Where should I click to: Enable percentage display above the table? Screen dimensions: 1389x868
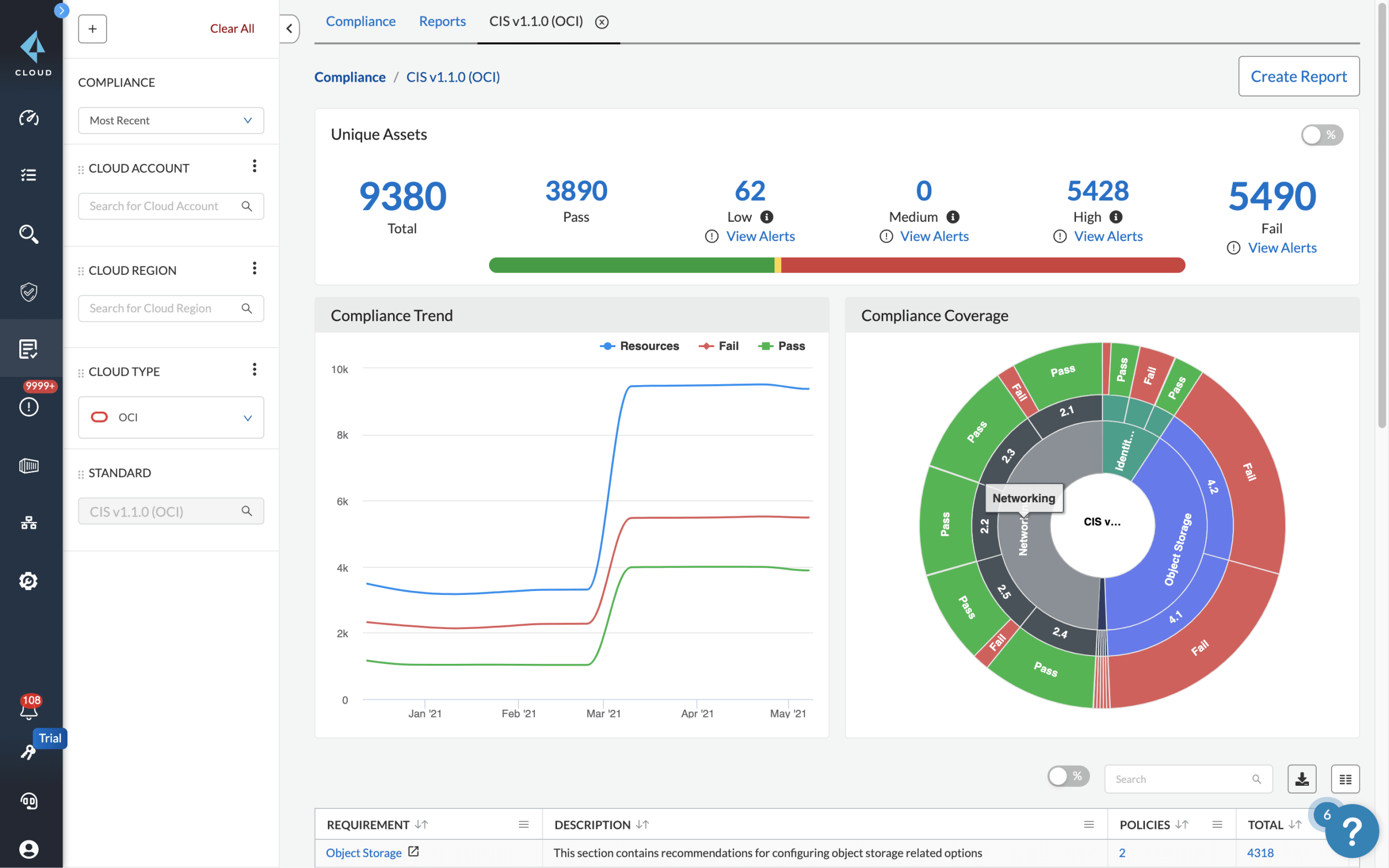(1067, 776)
